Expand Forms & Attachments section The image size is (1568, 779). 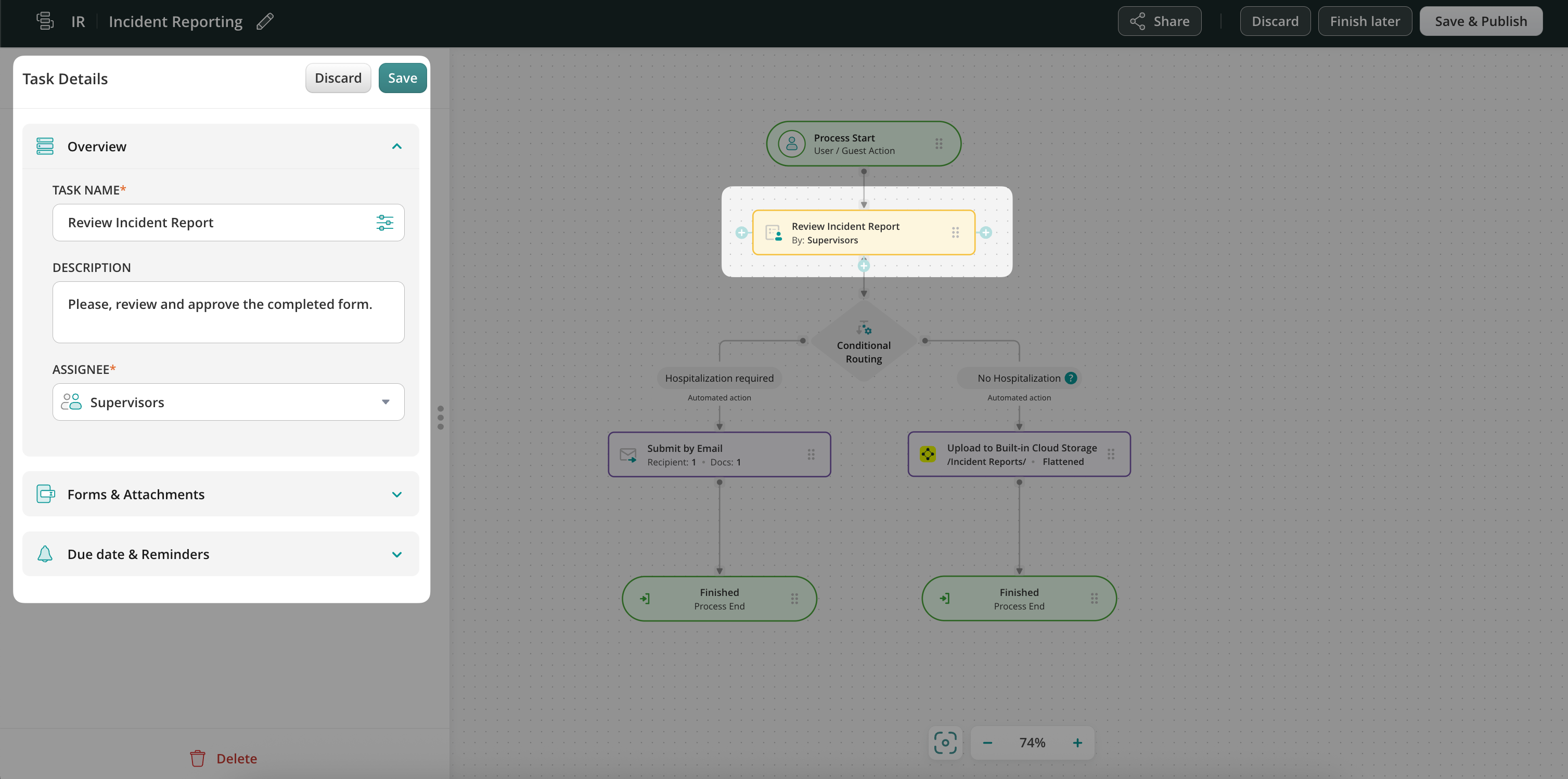click(x=397, y=494)
